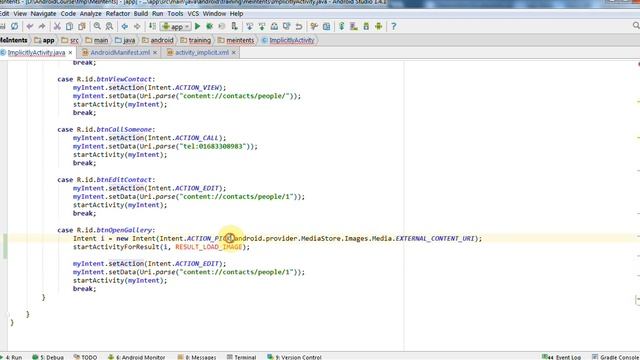Viewport: 640px width, 360px height.
Task: Click the Redo arrow icon
Action: 42,27
